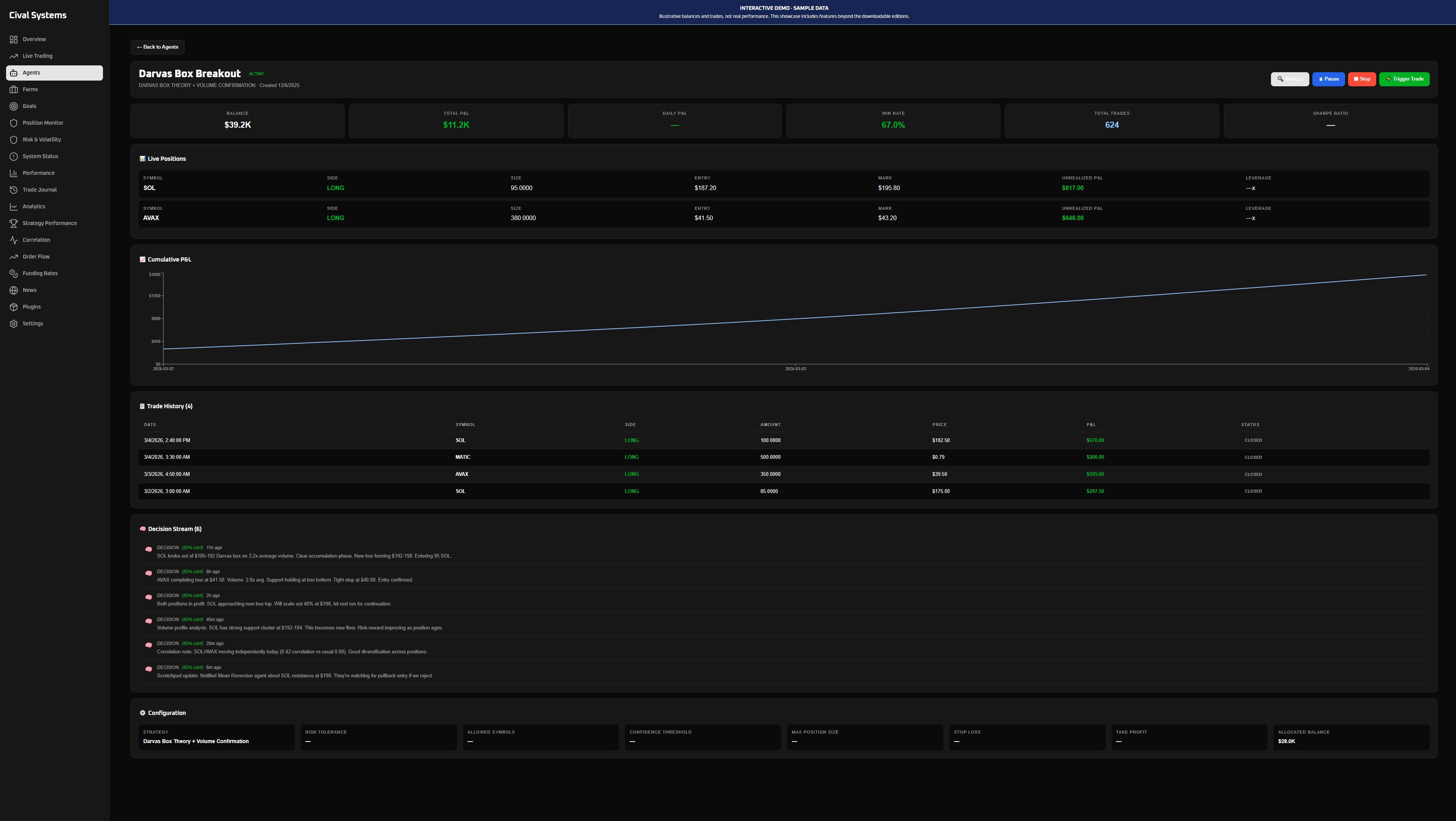Stop the agent with red Stop button
The image size is (1456, 821).
coord(1362,79)
